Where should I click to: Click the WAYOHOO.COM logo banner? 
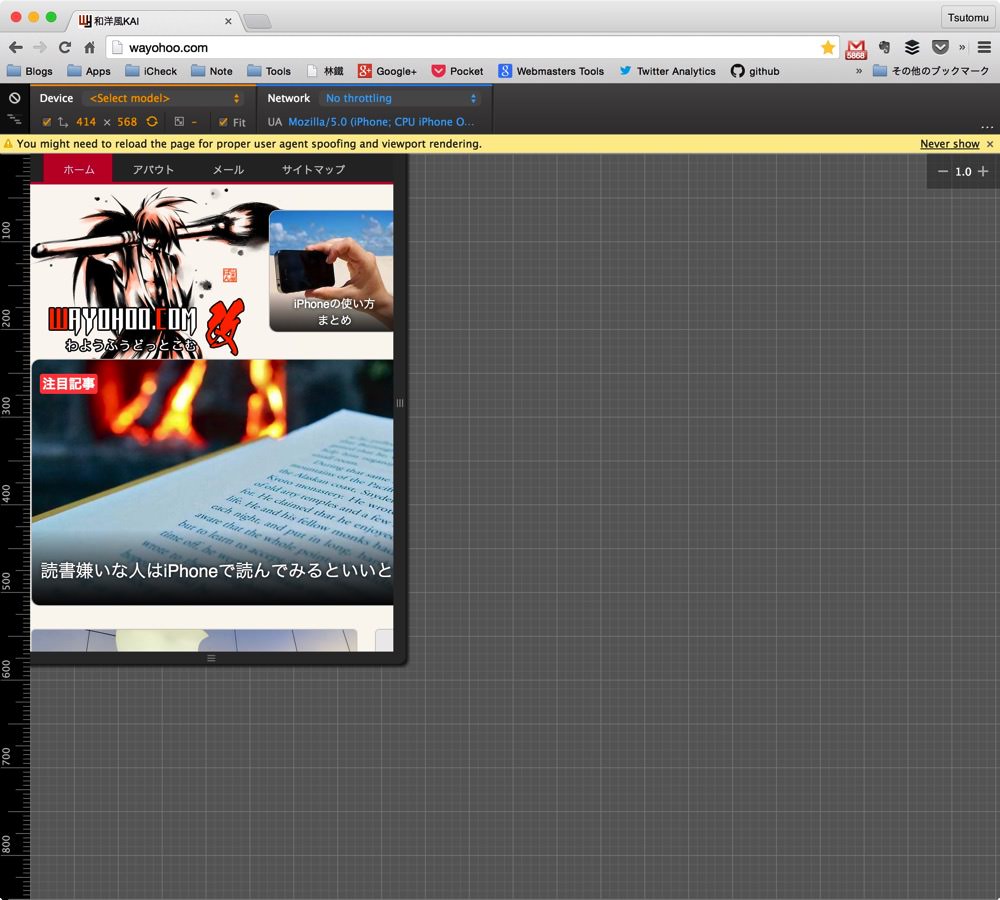tap(149, 272)
